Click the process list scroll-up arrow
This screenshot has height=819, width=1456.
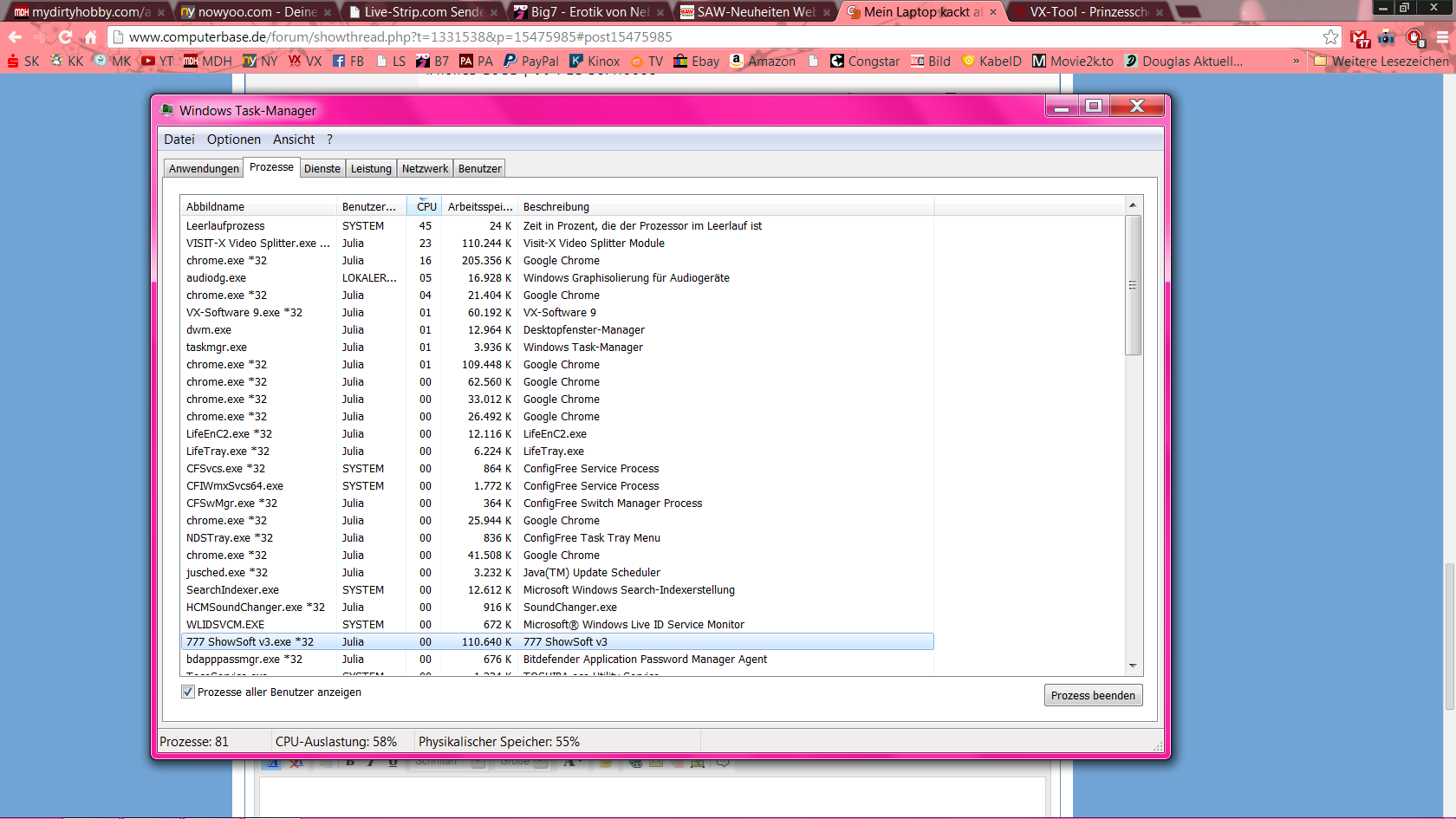point(1133,205)
